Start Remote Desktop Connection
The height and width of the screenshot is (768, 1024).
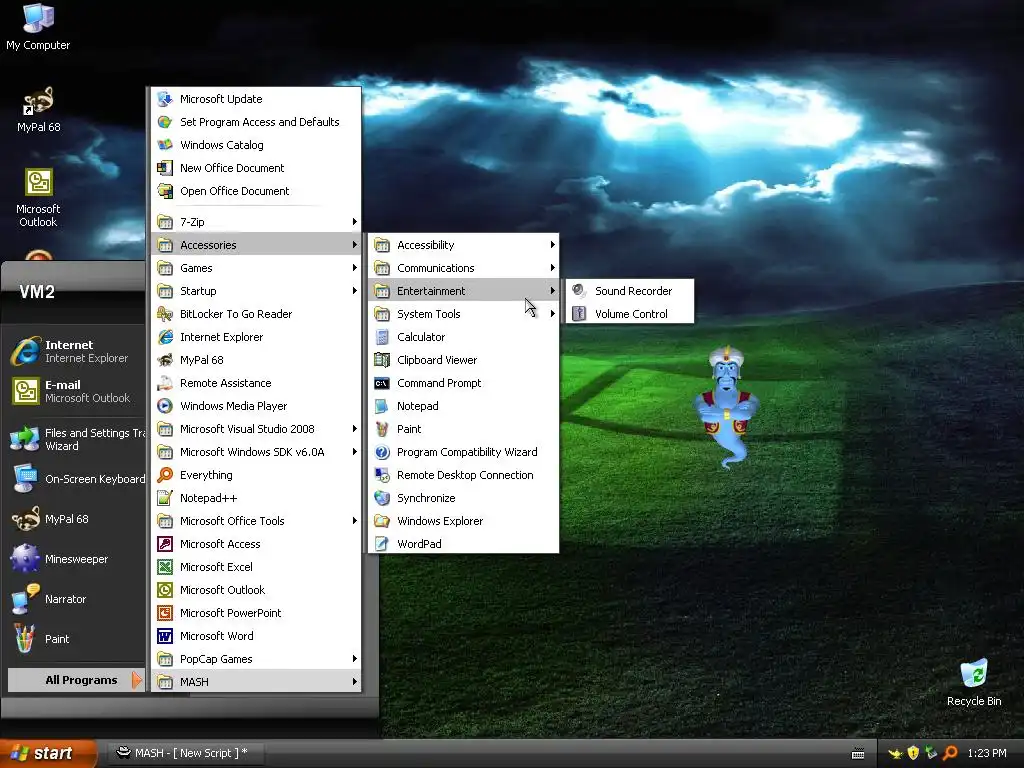coord(463,475)
